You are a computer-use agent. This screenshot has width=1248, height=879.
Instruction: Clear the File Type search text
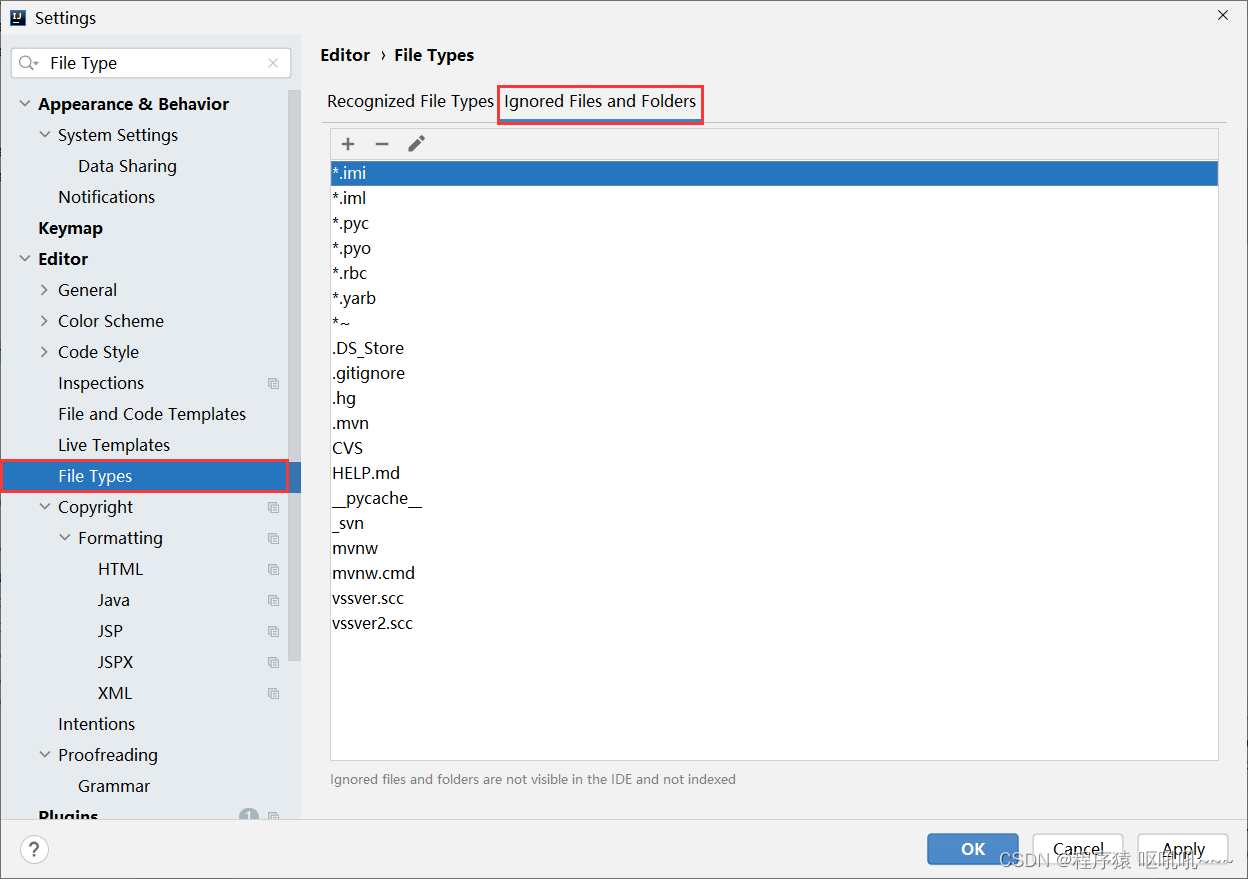[x=273, y=63]
